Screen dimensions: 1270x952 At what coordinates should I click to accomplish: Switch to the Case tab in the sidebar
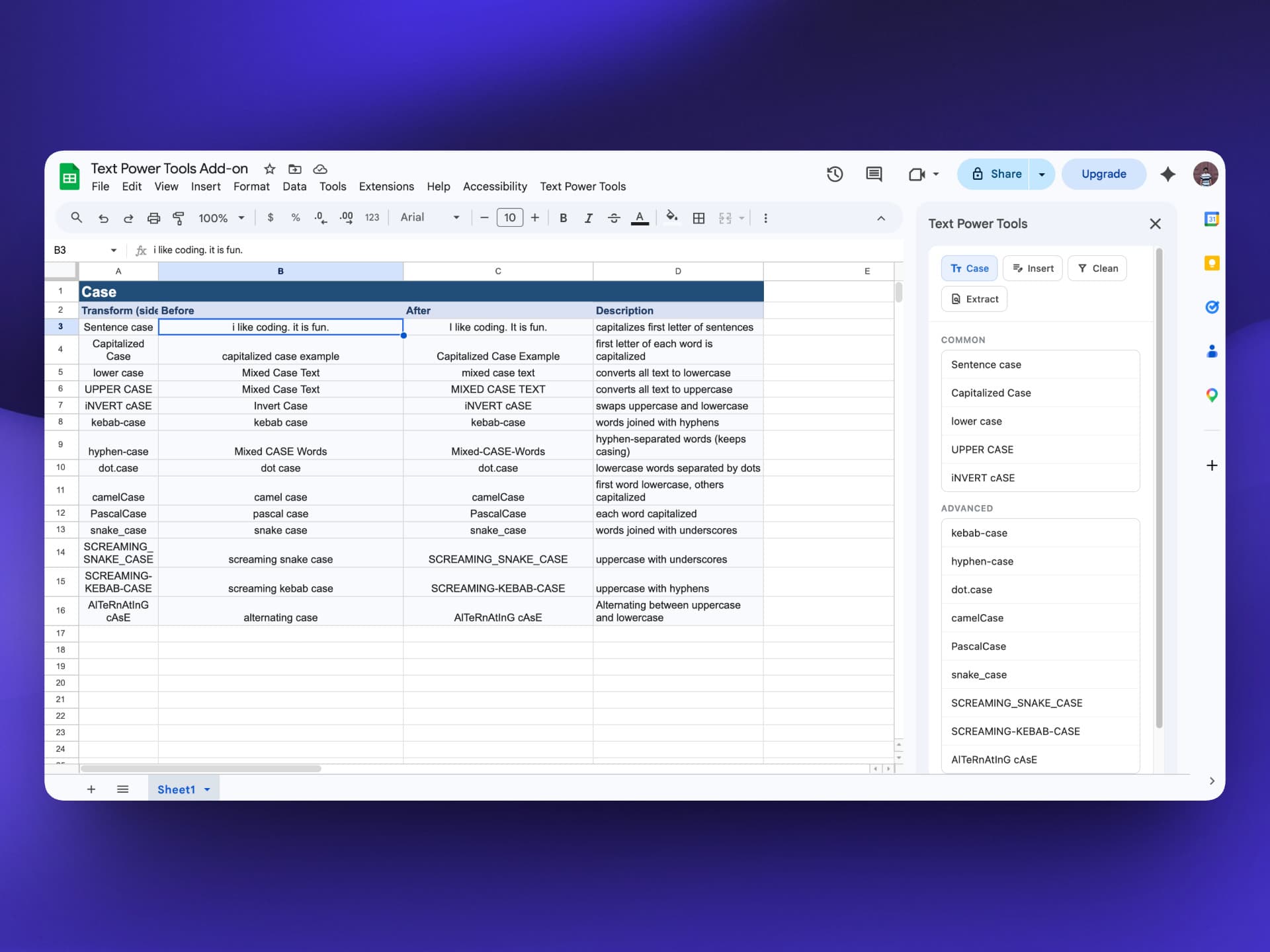coord(969,268)
